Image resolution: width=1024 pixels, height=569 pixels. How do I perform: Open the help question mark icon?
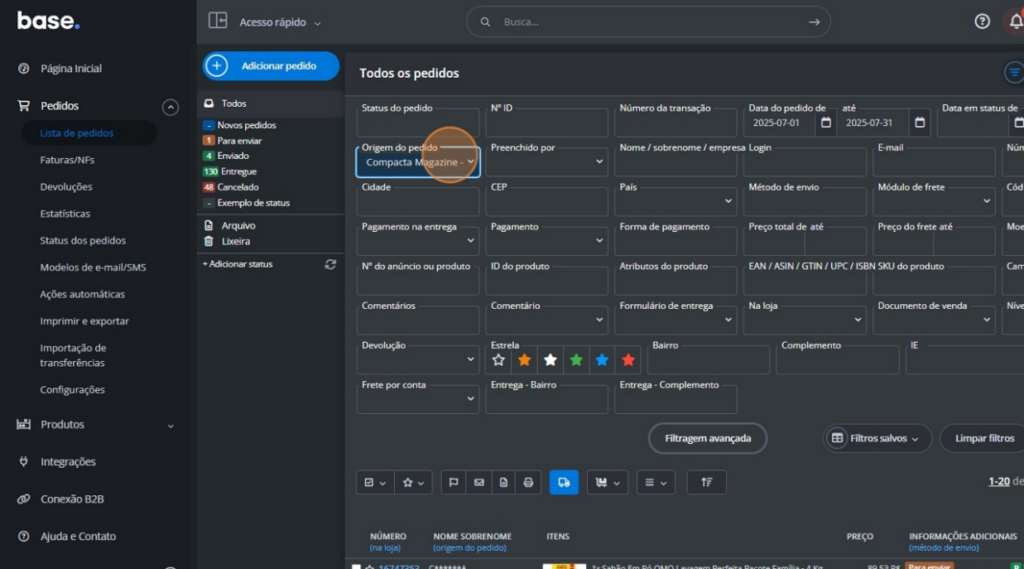pos(982,22)
